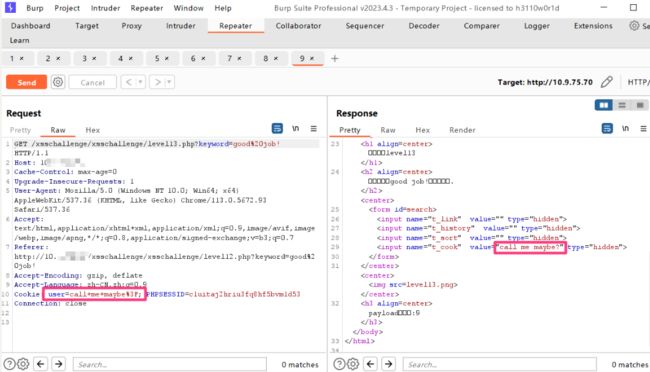The image size is (650, 372).
Task: Switch to the Target tab
Action: coord(87,26)
